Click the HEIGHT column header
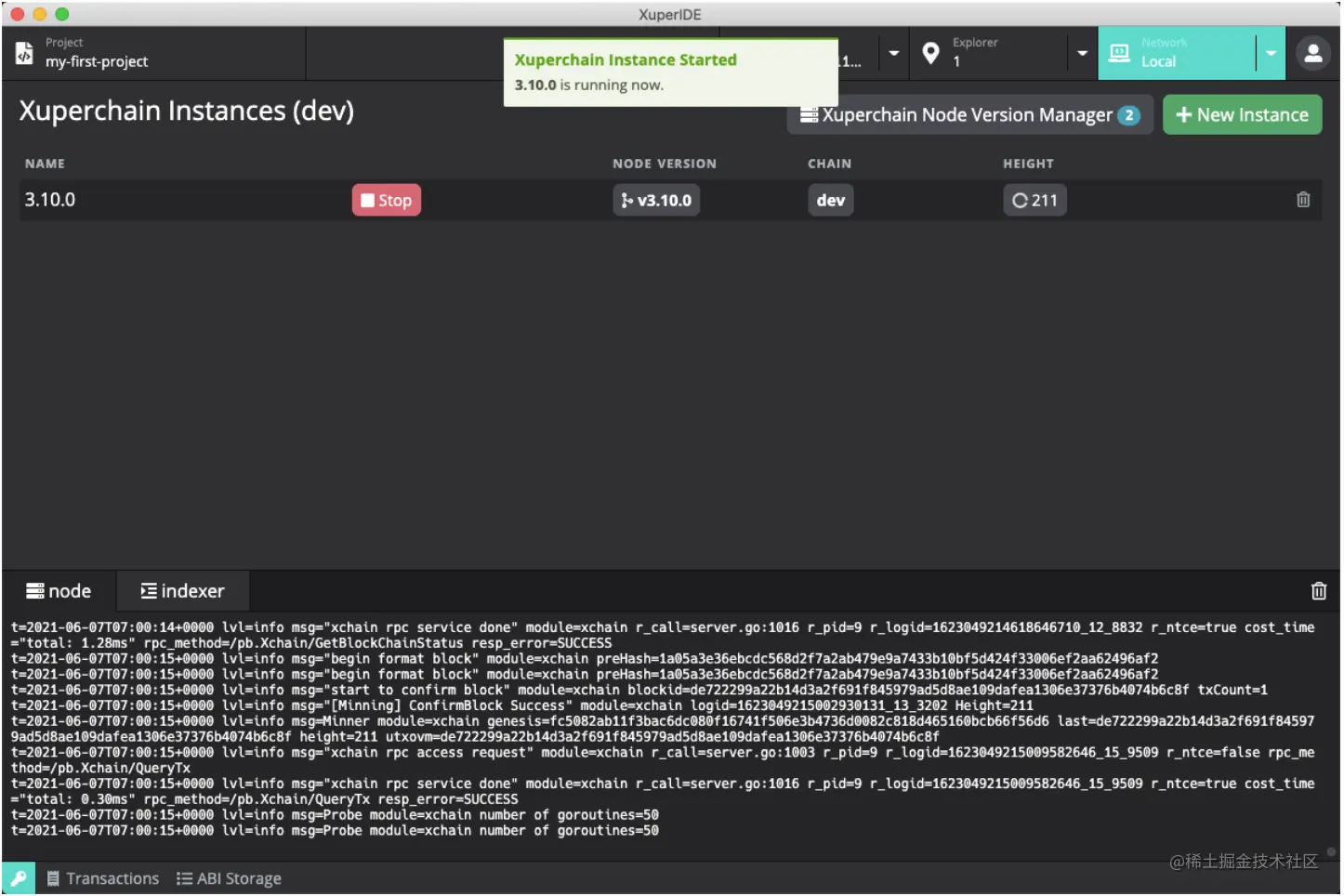Screen dimensions: 1344x896 click(x=1028, y=164)
